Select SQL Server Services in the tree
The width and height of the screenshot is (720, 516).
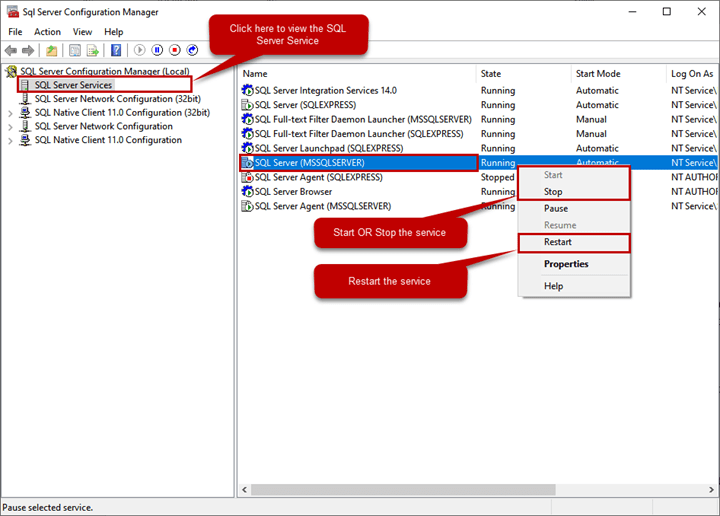73,85
